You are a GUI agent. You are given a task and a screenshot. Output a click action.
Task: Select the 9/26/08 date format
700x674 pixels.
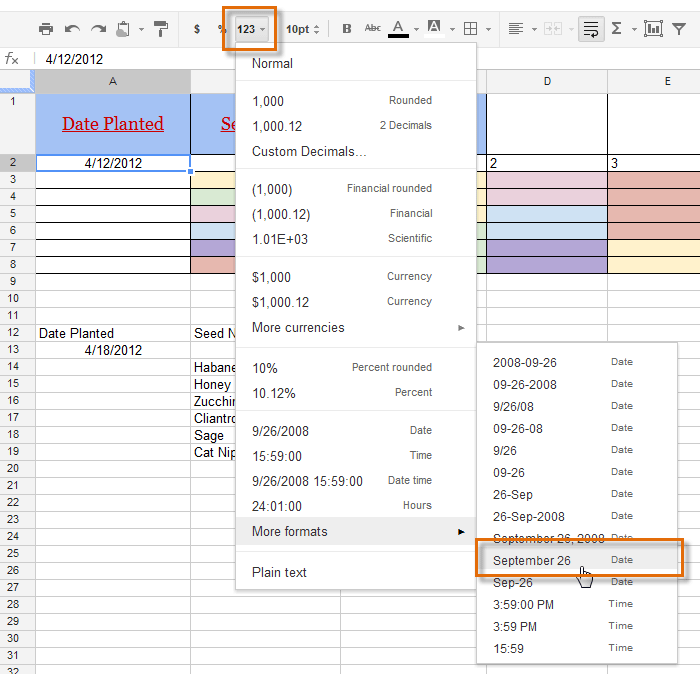(577, 406)
